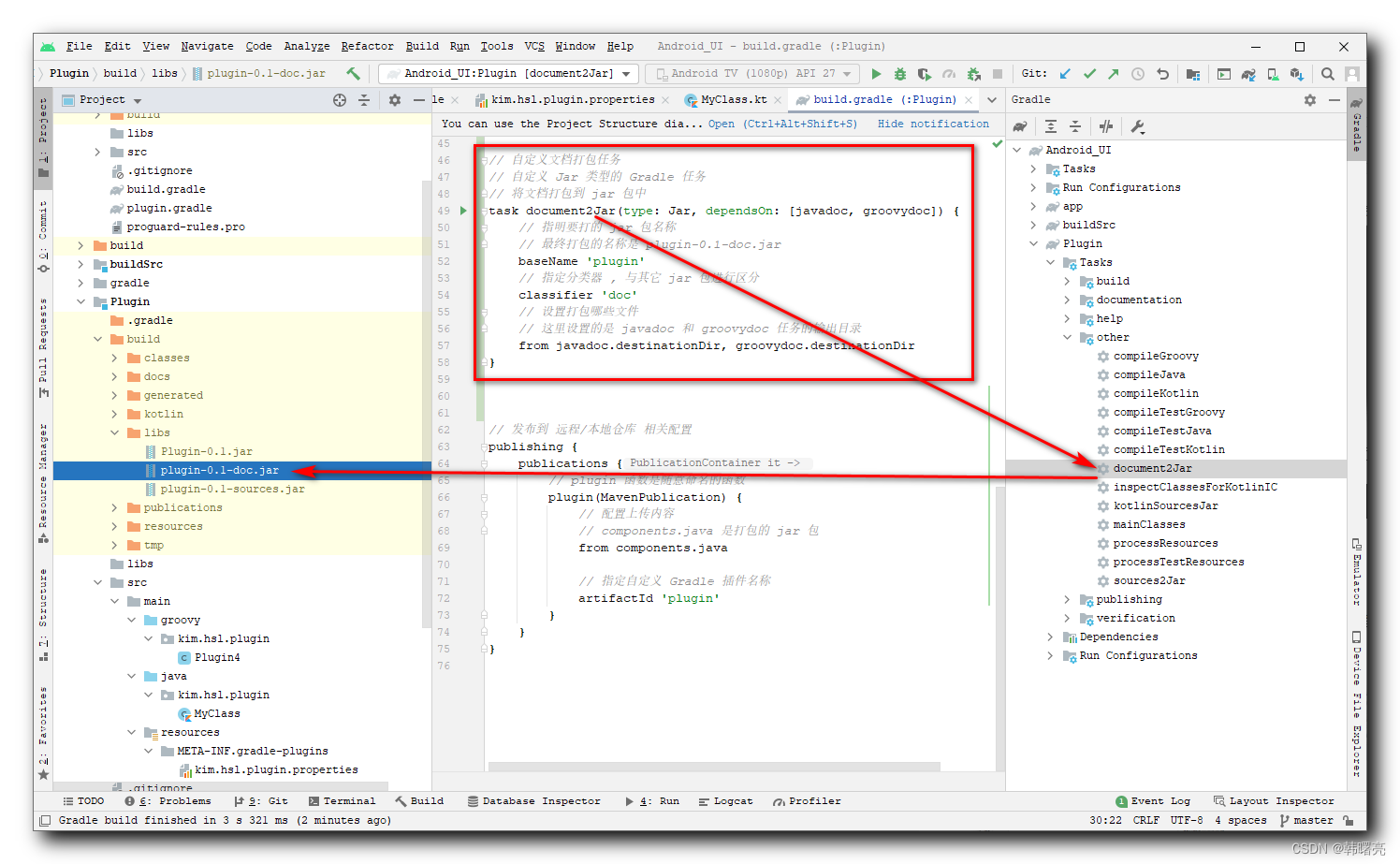Screen dimensions: 1400x864
Task: Open AVD Manager icon
Action: 1273,74
